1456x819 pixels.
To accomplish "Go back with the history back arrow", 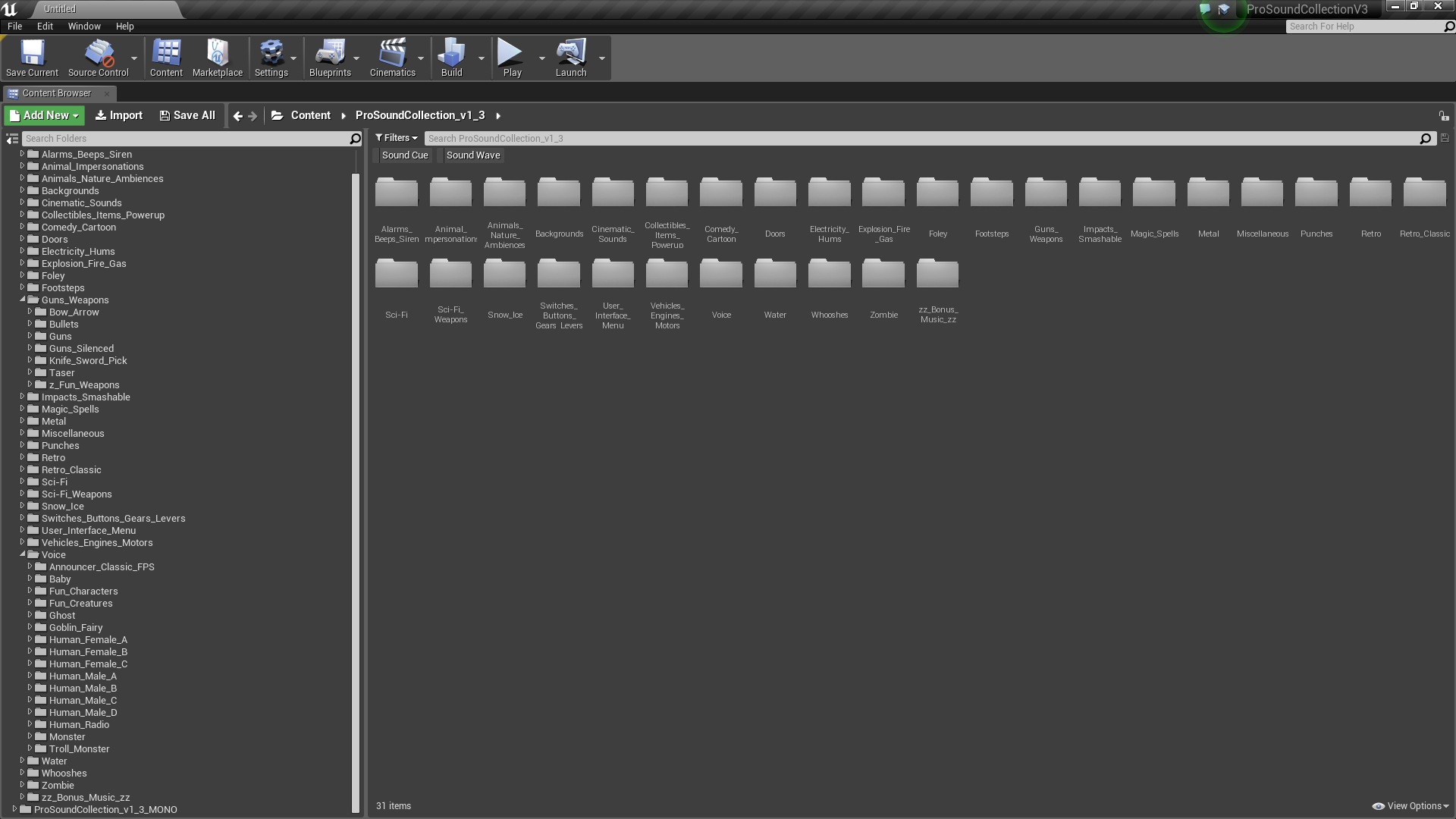I will pos(238,116).
